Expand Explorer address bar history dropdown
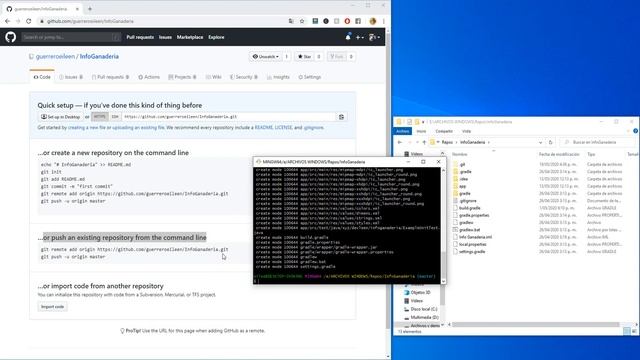 [x=540, y=142]
